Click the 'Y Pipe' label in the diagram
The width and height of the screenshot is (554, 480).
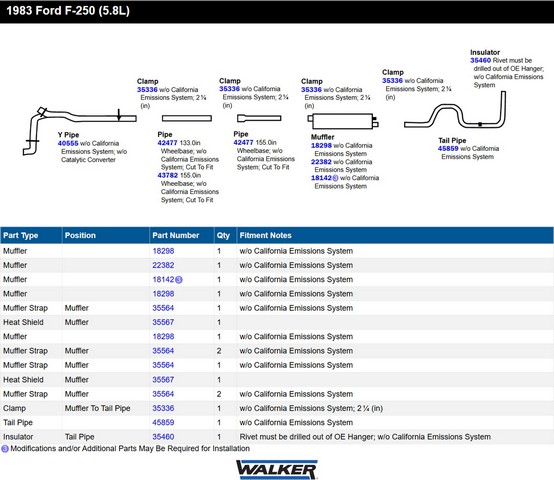click(68, 135)
